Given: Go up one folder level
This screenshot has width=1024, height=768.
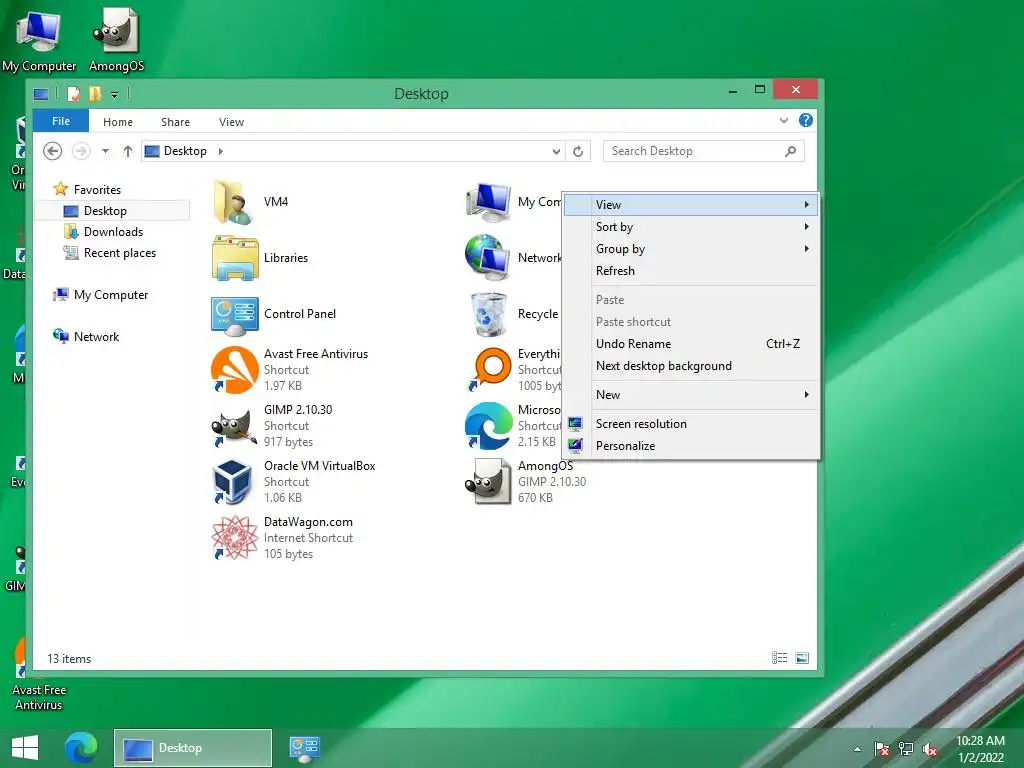Looking at the screenshot, I should pyautogui.click(x=128, y=152).
